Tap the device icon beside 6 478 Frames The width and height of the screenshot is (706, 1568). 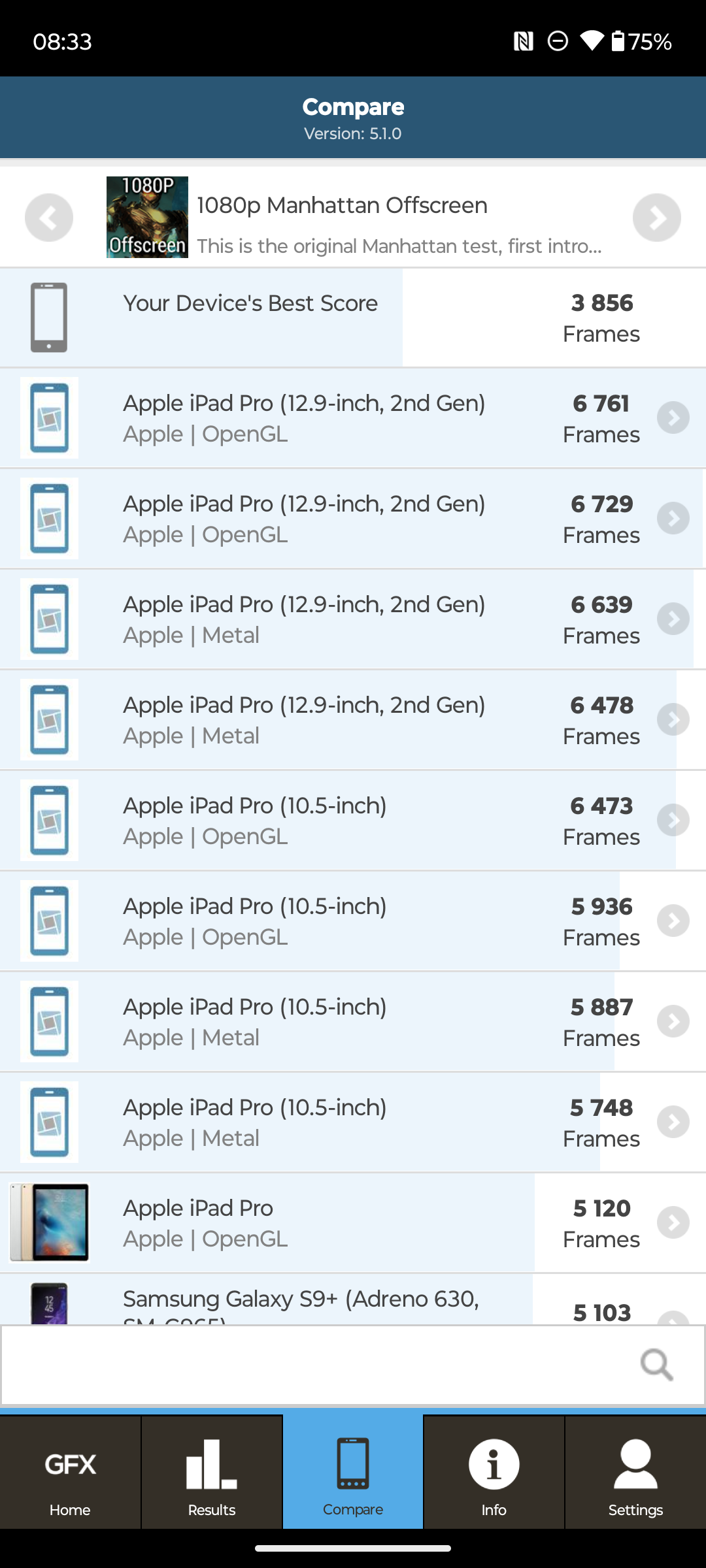49,719
